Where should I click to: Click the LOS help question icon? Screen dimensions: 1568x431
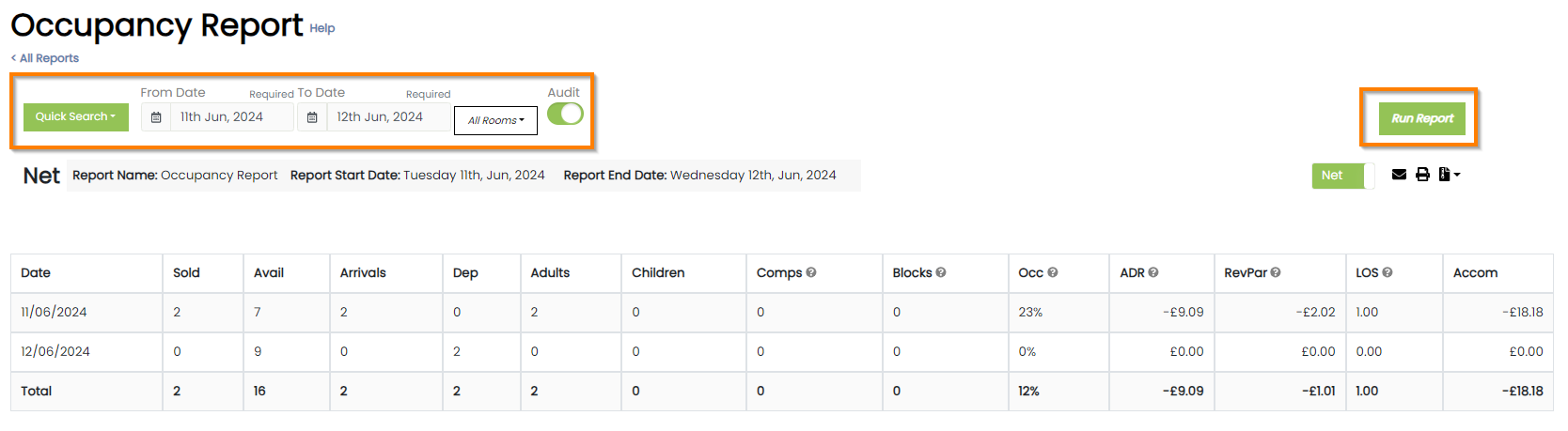click(1388, 272)
